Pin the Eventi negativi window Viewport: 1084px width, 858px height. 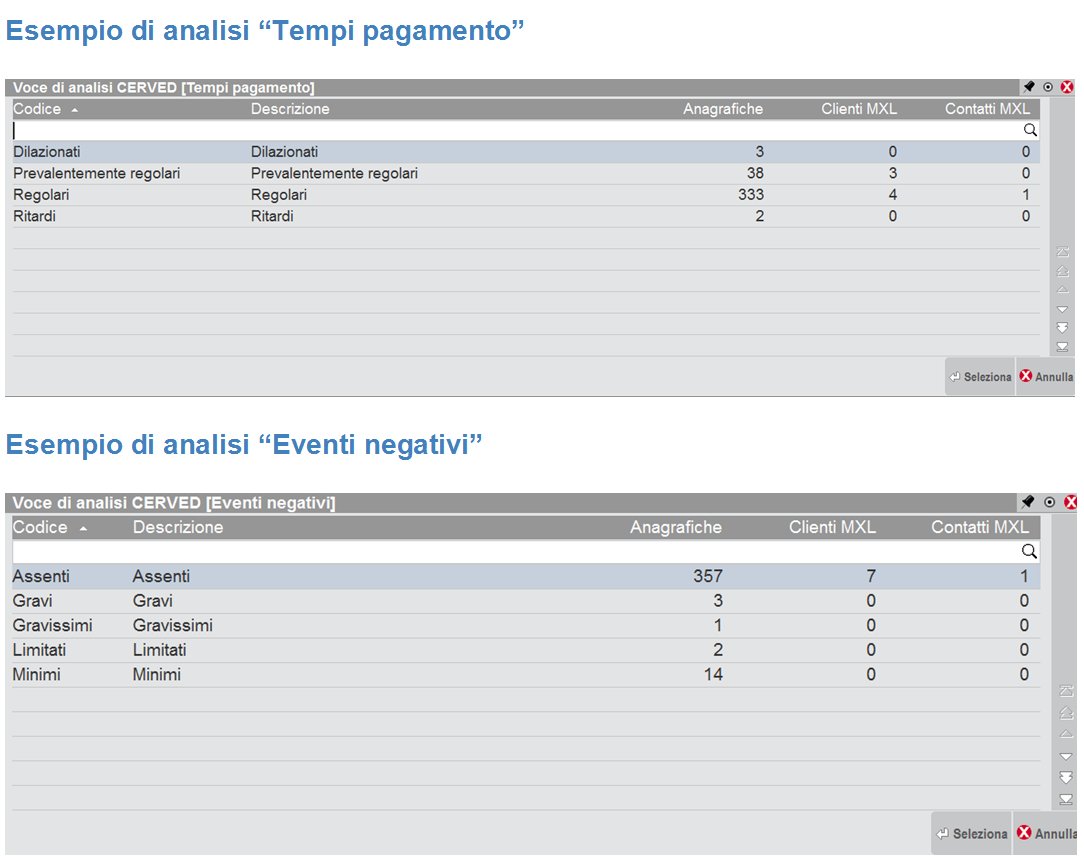pyautogui.click(x=1028, y=502)
